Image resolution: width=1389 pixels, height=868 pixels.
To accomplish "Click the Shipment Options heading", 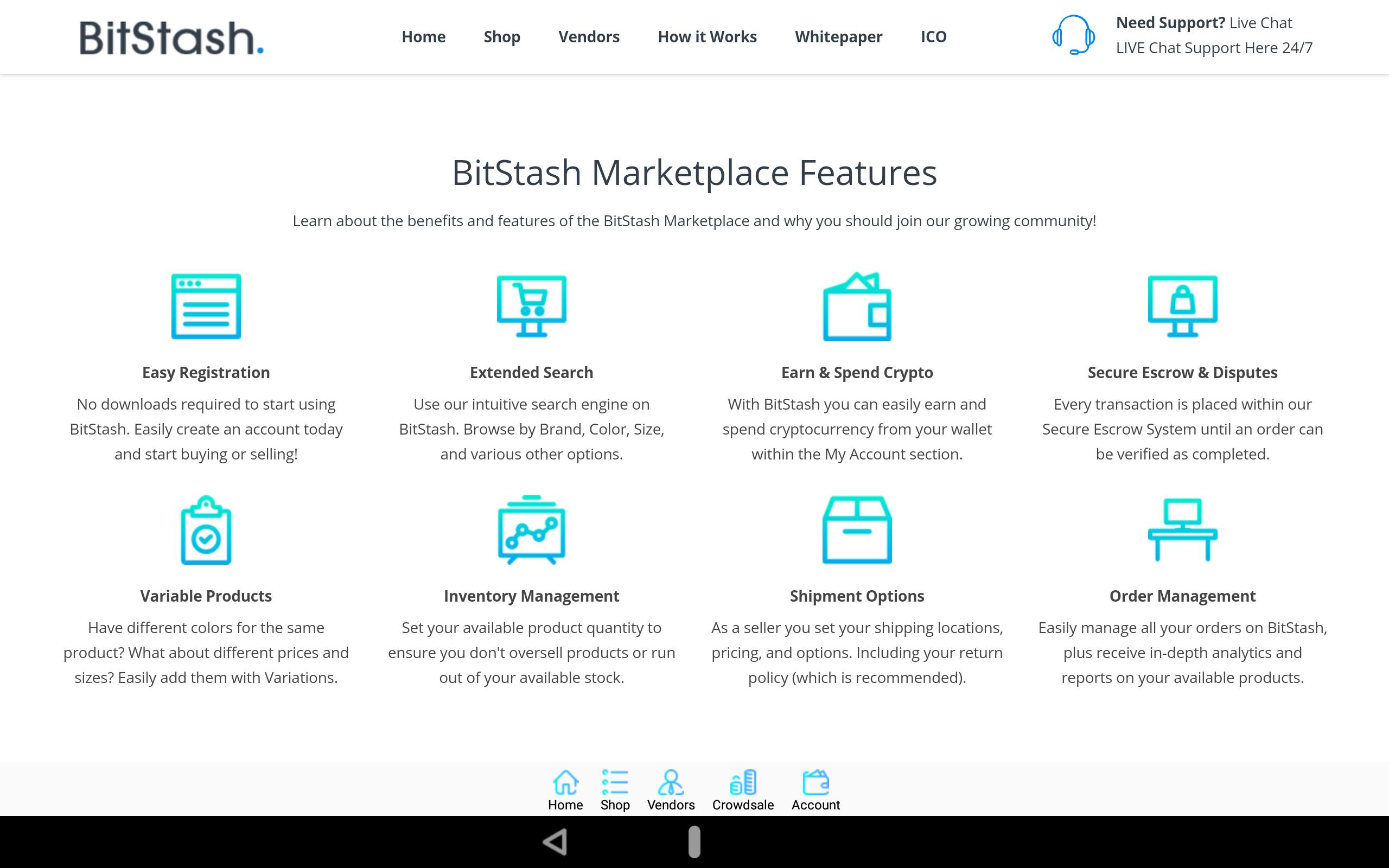I will click(857, 596).
